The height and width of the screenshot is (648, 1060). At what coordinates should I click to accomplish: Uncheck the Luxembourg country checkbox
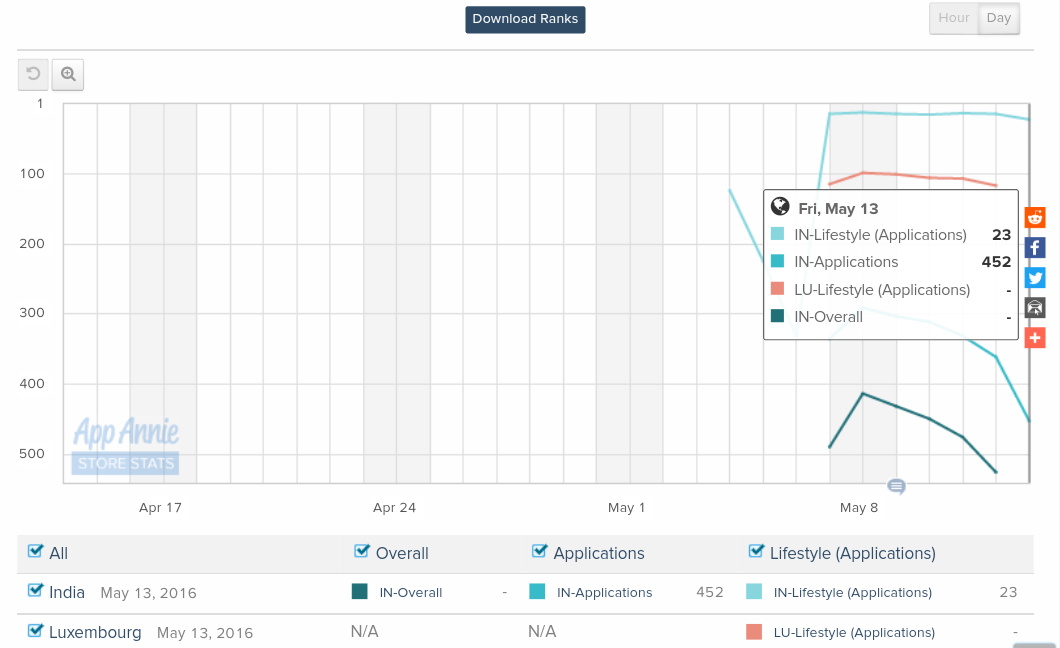[36, 631]
